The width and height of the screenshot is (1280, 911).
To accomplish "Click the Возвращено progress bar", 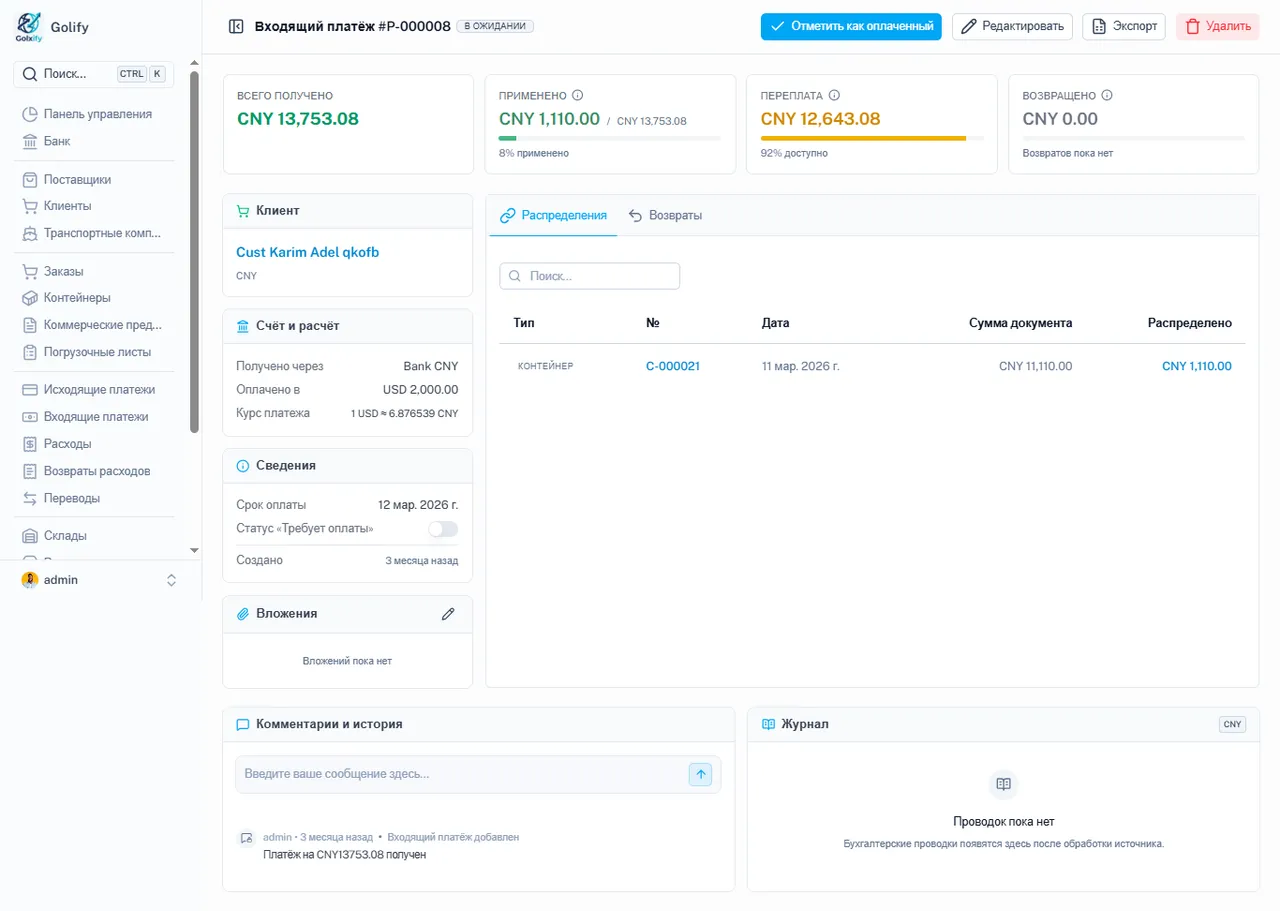I will point(1134,138).
